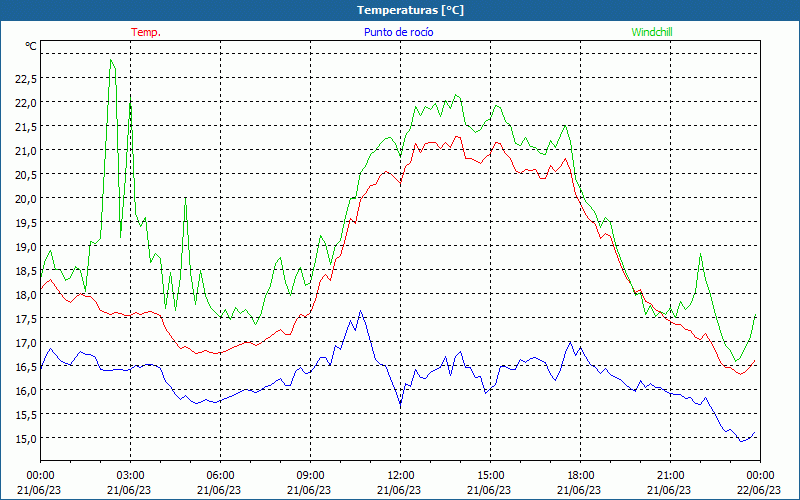Click the 15,5 y-axis value

[26, 414]
